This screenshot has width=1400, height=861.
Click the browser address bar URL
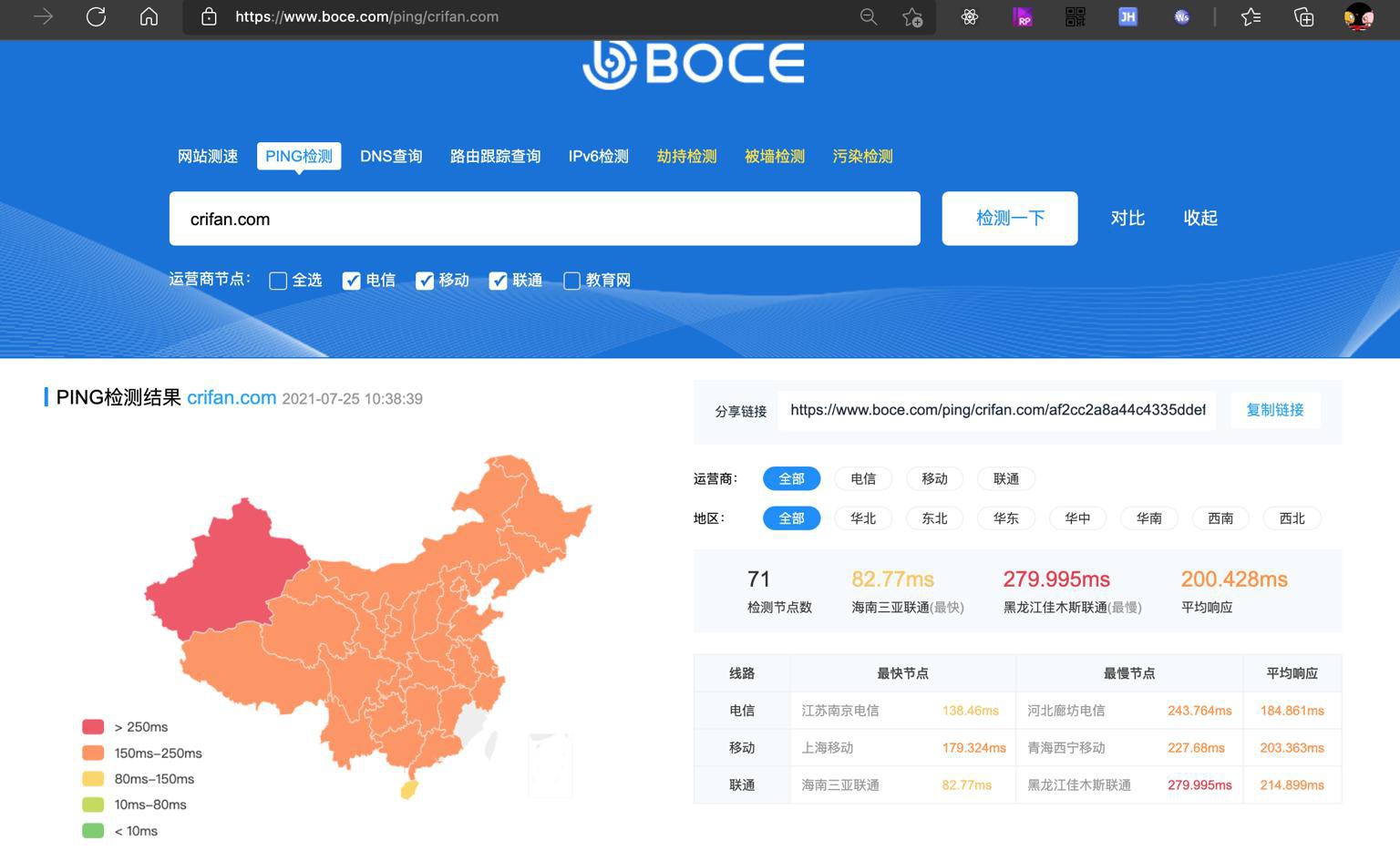[x=366, y=16]
